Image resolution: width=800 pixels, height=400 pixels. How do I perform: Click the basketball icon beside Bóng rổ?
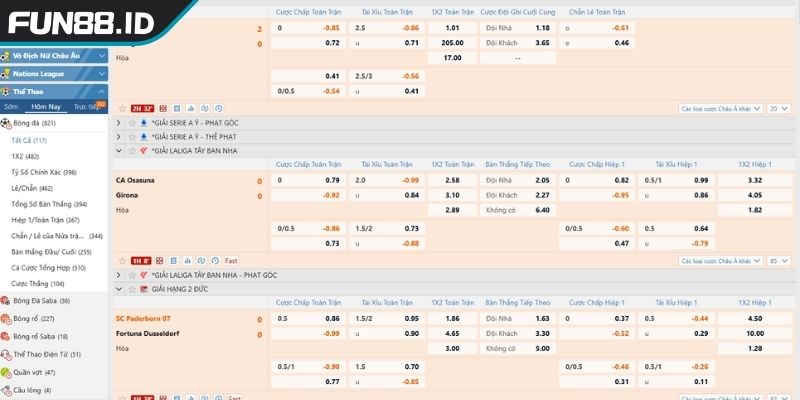click(6, 319)
